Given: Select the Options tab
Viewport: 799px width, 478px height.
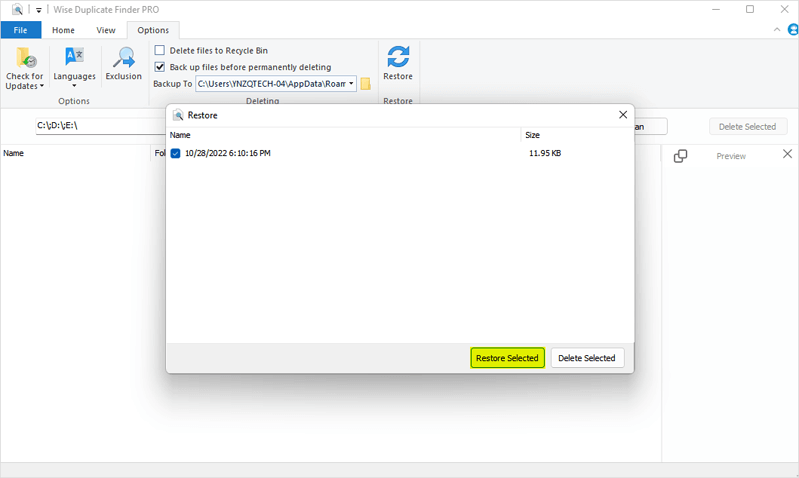Looking at the screenshot, I should 153,30.
